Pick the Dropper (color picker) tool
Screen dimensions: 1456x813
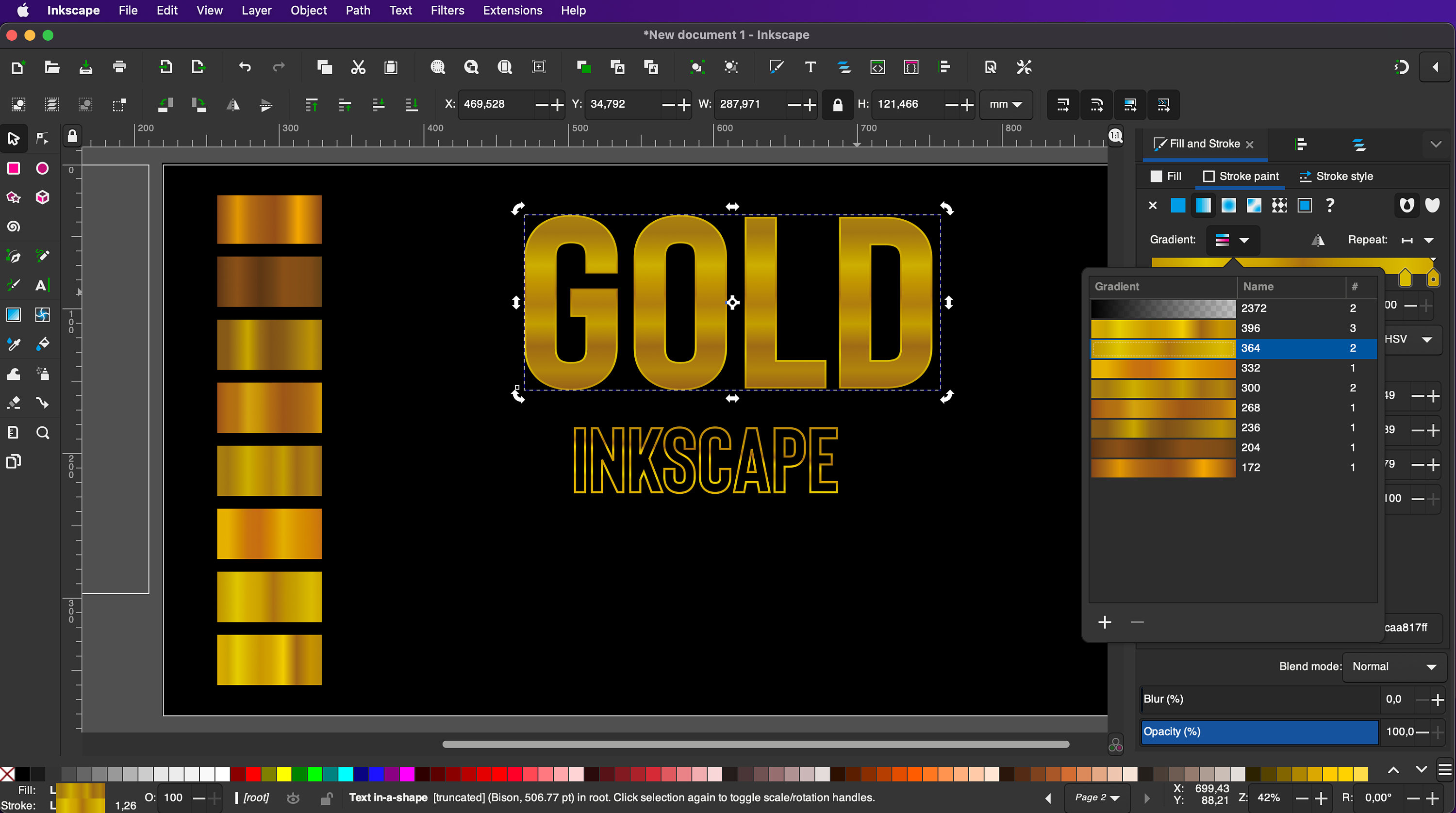(x=14, y=344)
